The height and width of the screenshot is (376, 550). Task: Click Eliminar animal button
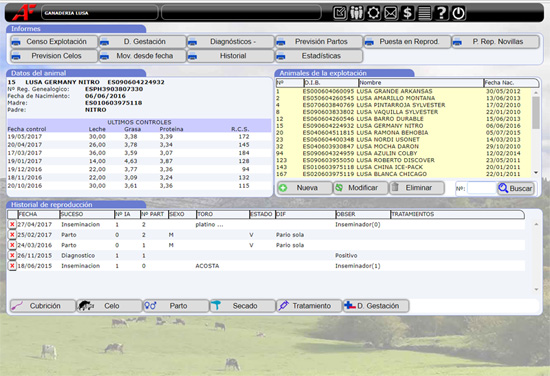tap(417, 188)
